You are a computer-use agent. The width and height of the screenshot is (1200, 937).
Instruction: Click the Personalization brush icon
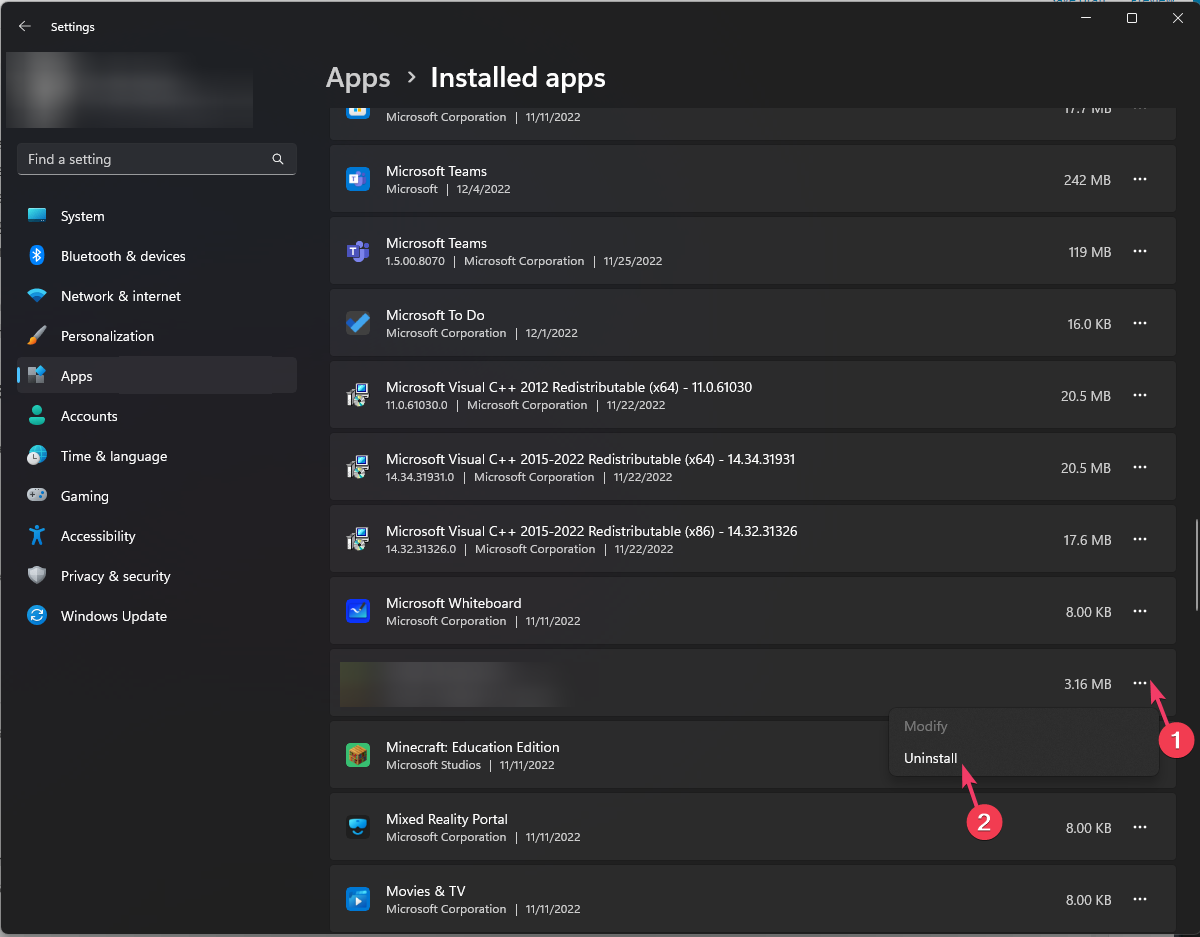pos(37,336)
